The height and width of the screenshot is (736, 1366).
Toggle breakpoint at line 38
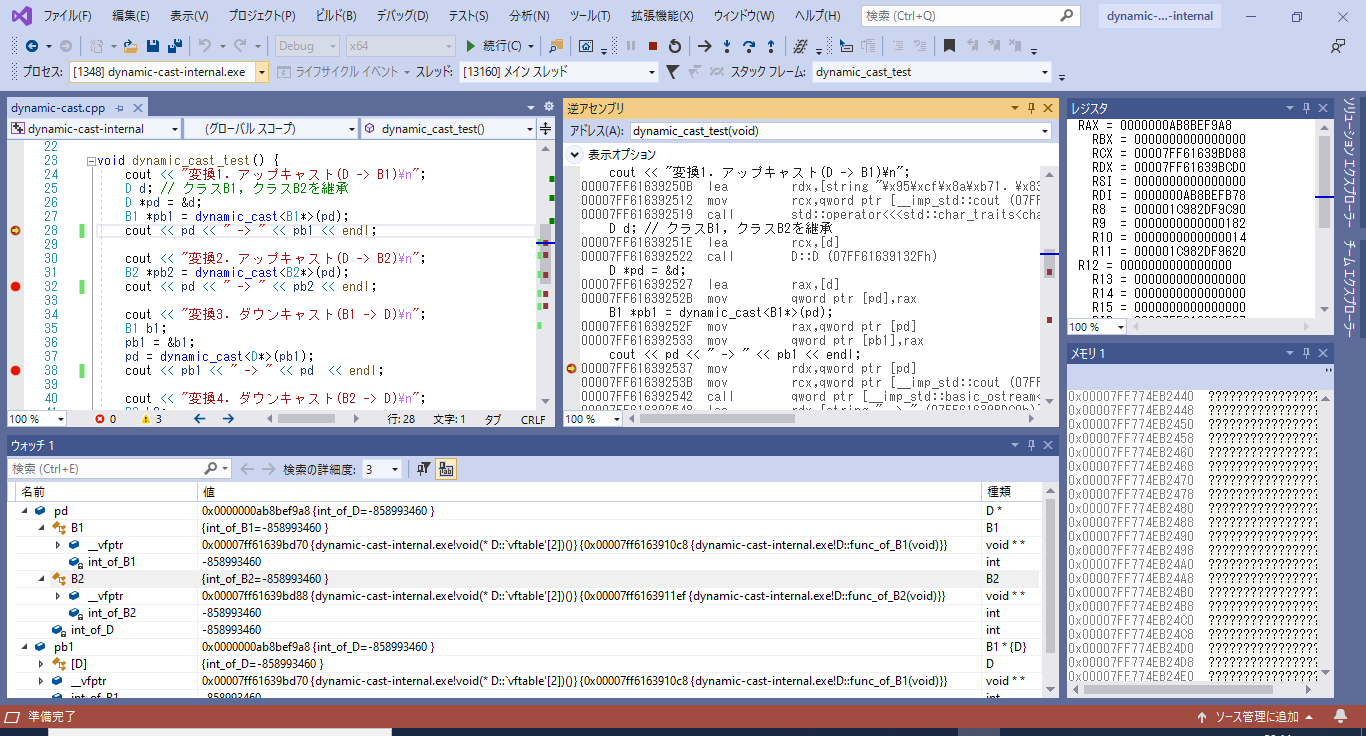[x=15, y=370]
